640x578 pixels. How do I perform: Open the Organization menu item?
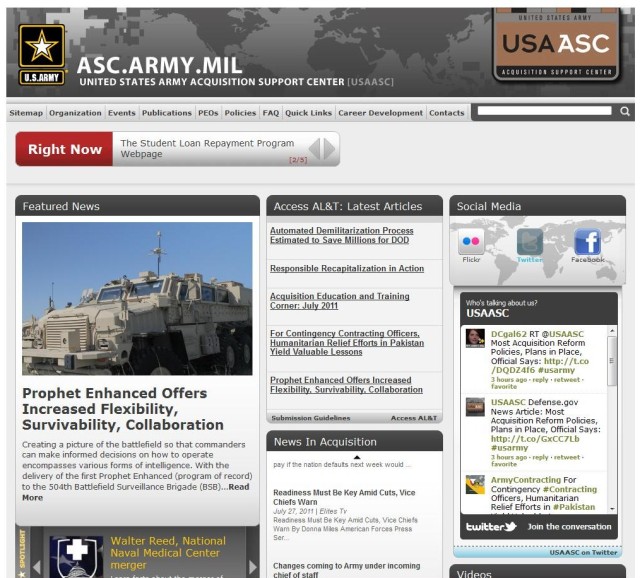75,113
